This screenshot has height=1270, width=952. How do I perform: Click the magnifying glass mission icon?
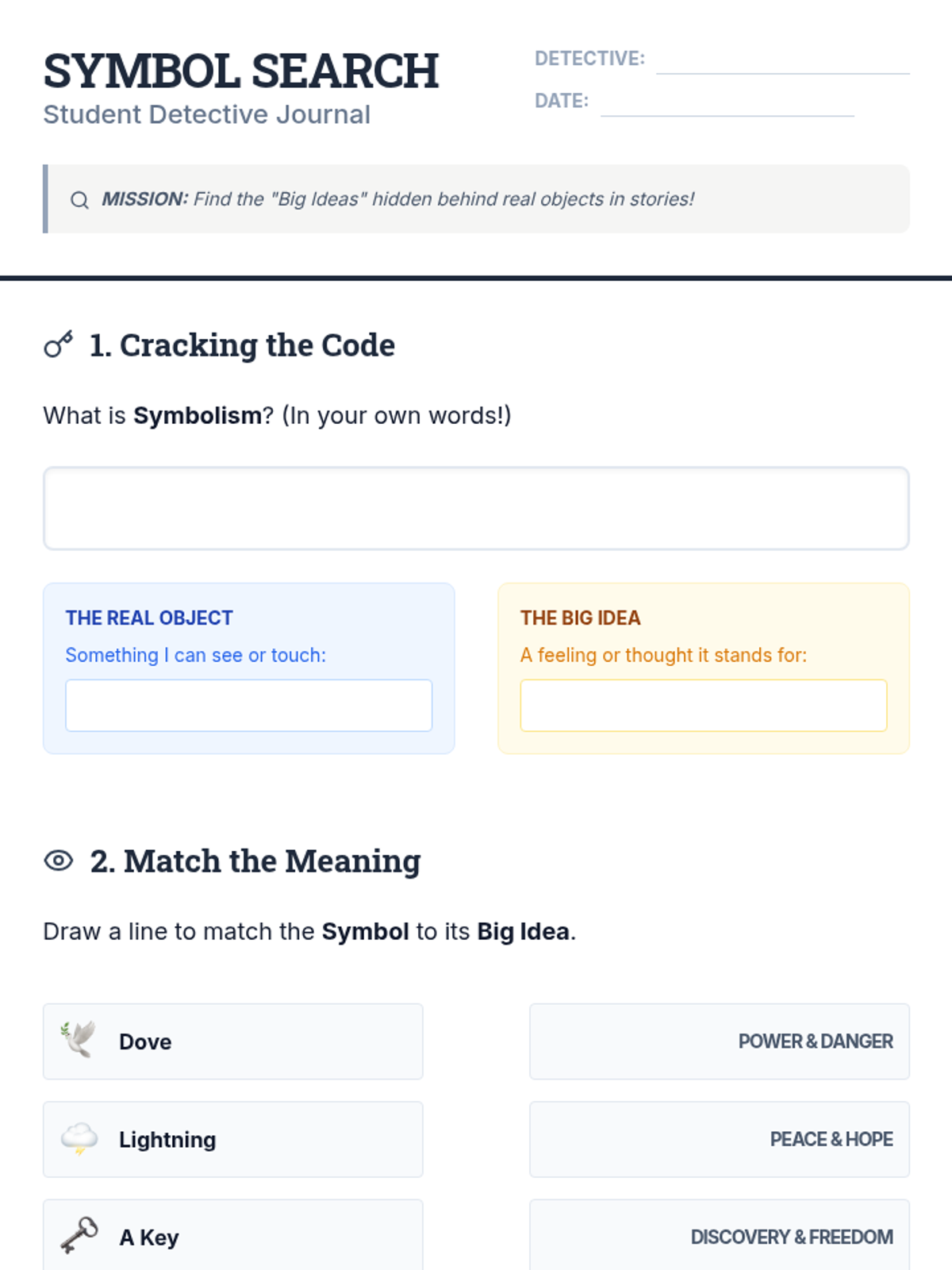79,200
